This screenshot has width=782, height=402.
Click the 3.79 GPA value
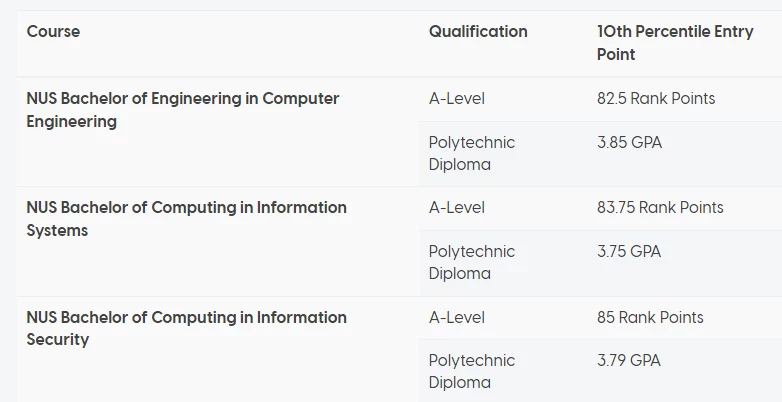[x=628, y=361]
